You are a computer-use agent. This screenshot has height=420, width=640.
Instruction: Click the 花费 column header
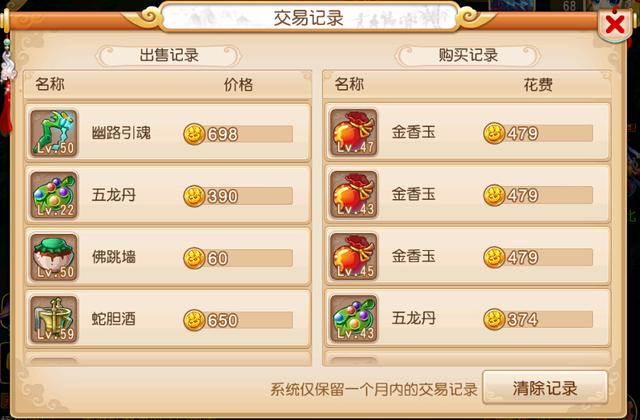click(538, 84)
